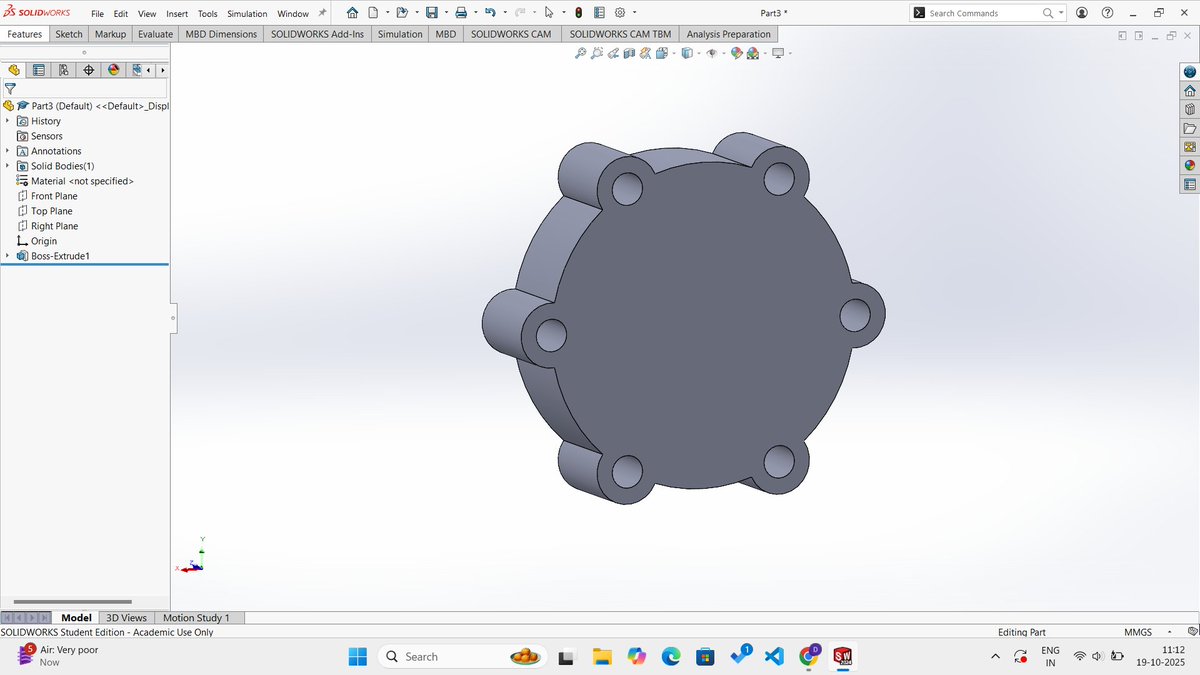1200x675 pixels.
Task: Open the 3DEXPERIENCE task pane tab
Action: [x=1189, y=72]
